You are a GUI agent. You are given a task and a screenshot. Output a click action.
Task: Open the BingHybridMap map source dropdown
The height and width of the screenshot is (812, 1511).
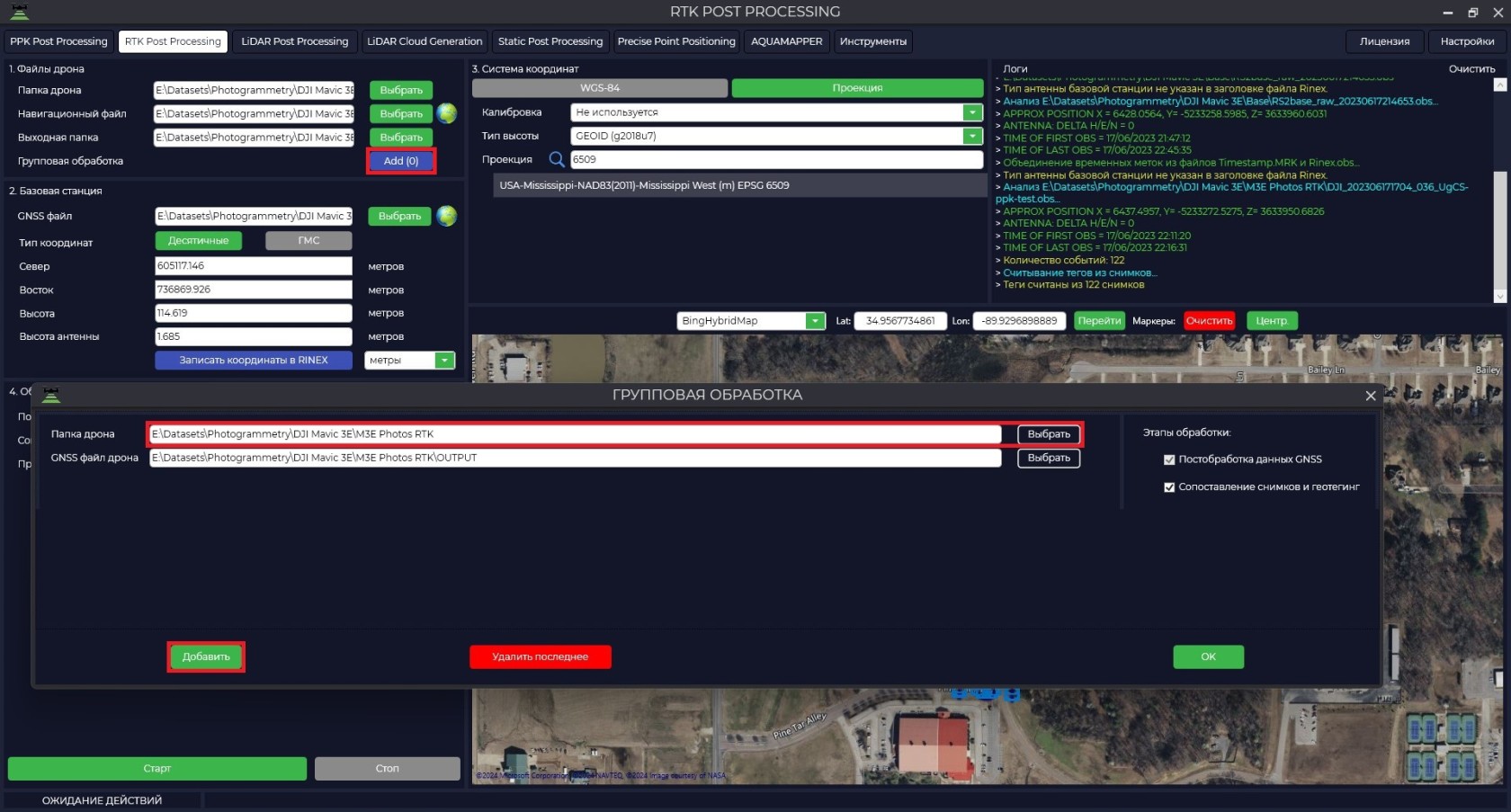815,321
